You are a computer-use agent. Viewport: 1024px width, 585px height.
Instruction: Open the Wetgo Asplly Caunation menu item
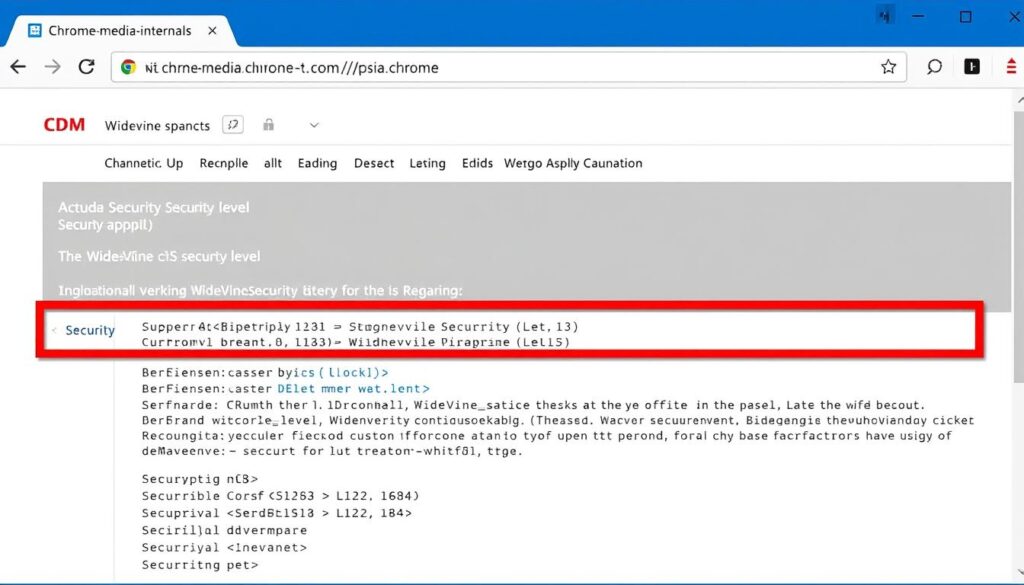click(573, 163)
